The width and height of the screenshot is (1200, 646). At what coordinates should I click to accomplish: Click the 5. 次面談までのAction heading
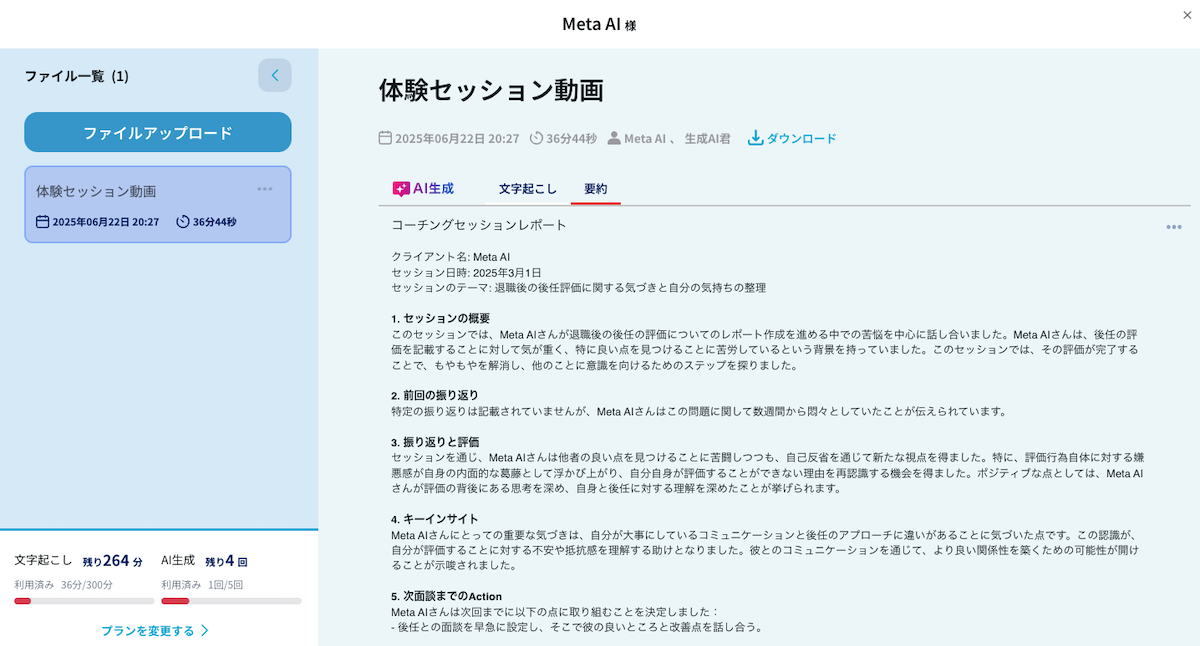pyautogui.click(x=446, y=596)
